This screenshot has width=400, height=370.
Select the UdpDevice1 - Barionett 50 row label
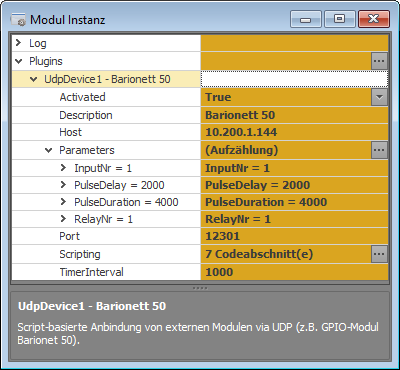click(107, 79)
